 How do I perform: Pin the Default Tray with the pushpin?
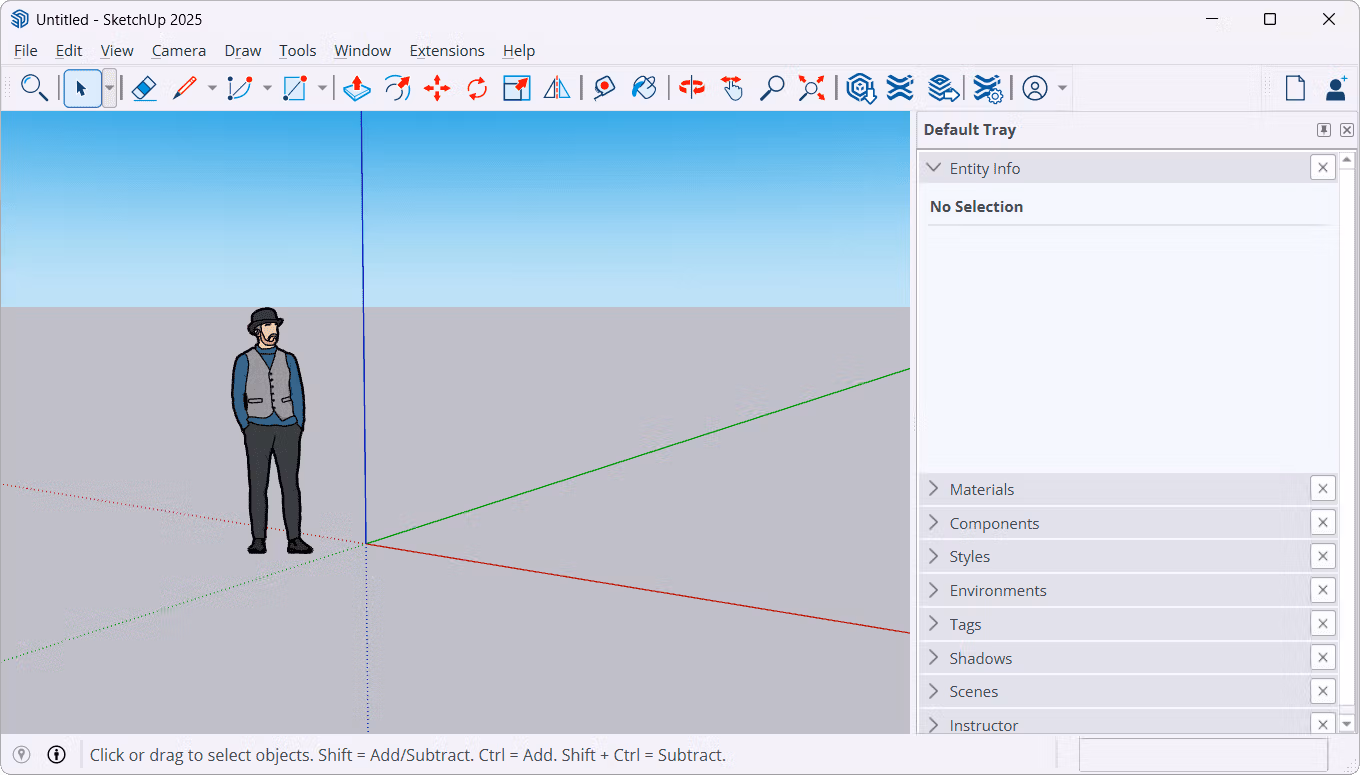(x=1324, y=130)
